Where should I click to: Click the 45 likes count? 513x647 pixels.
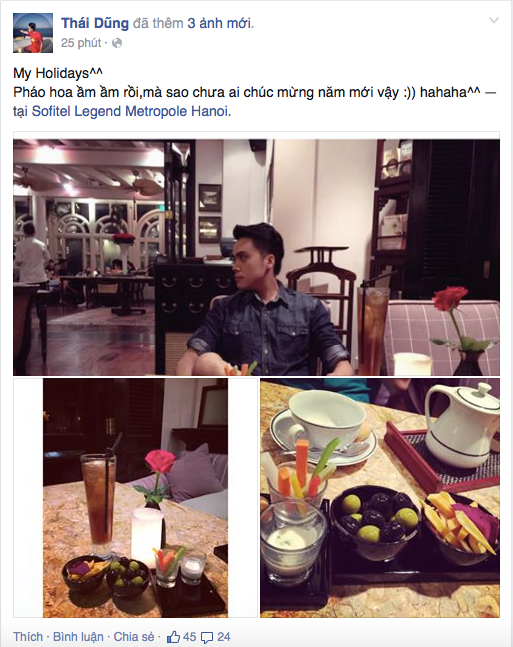(x=189, y=637)
